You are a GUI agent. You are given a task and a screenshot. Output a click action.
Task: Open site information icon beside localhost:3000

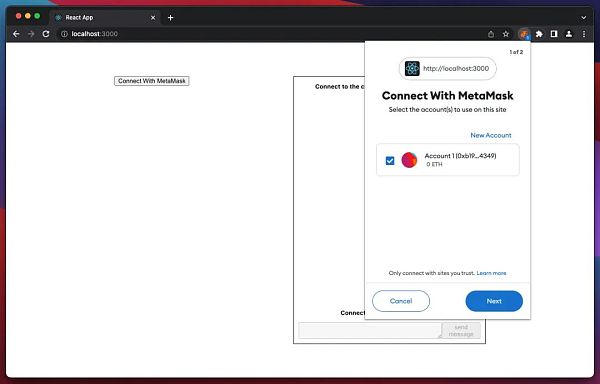coord(64,34)
